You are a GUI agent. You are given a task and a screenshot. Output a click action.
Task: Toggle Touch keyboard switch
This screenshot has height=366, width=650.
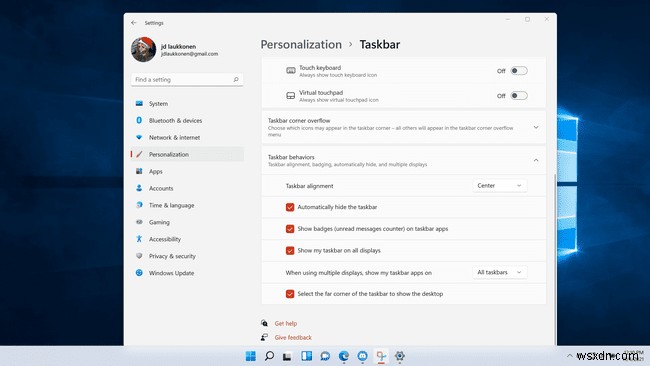[x=519, y=70]
